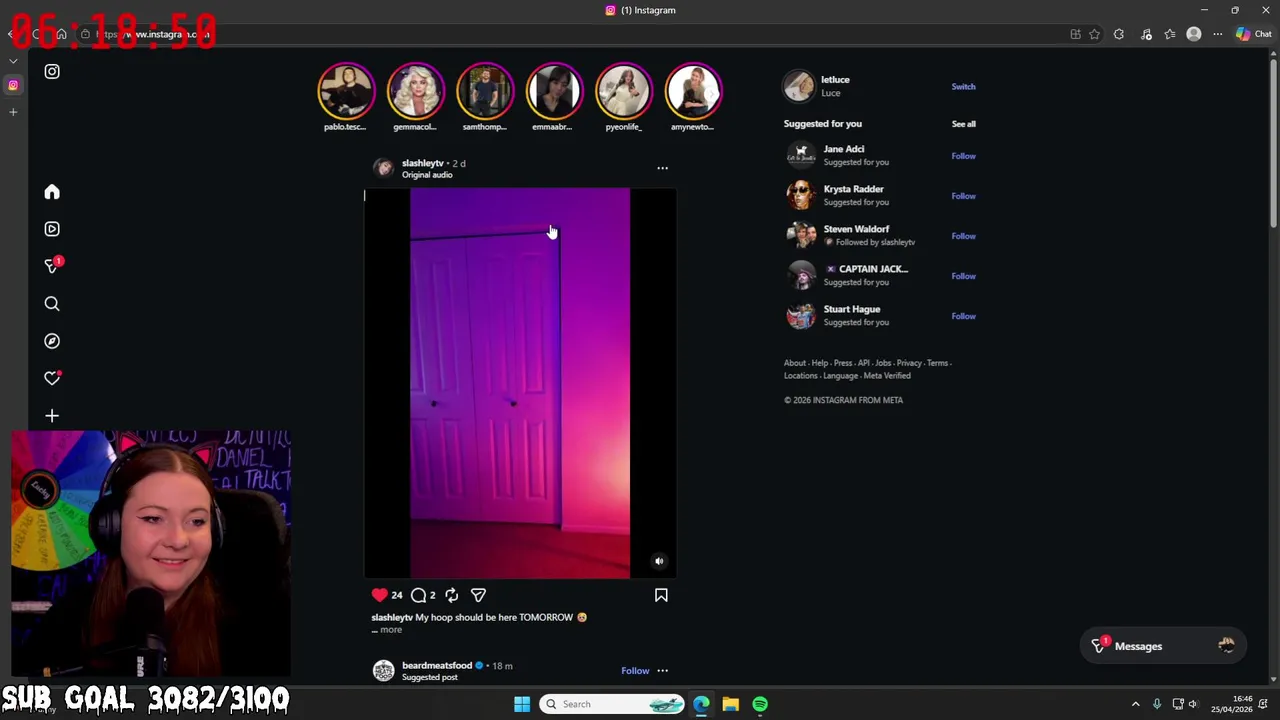This screenshot has width=1280, height=720.
Task: Open Microsoft Edge from taskbar
Action: [701, 704]
